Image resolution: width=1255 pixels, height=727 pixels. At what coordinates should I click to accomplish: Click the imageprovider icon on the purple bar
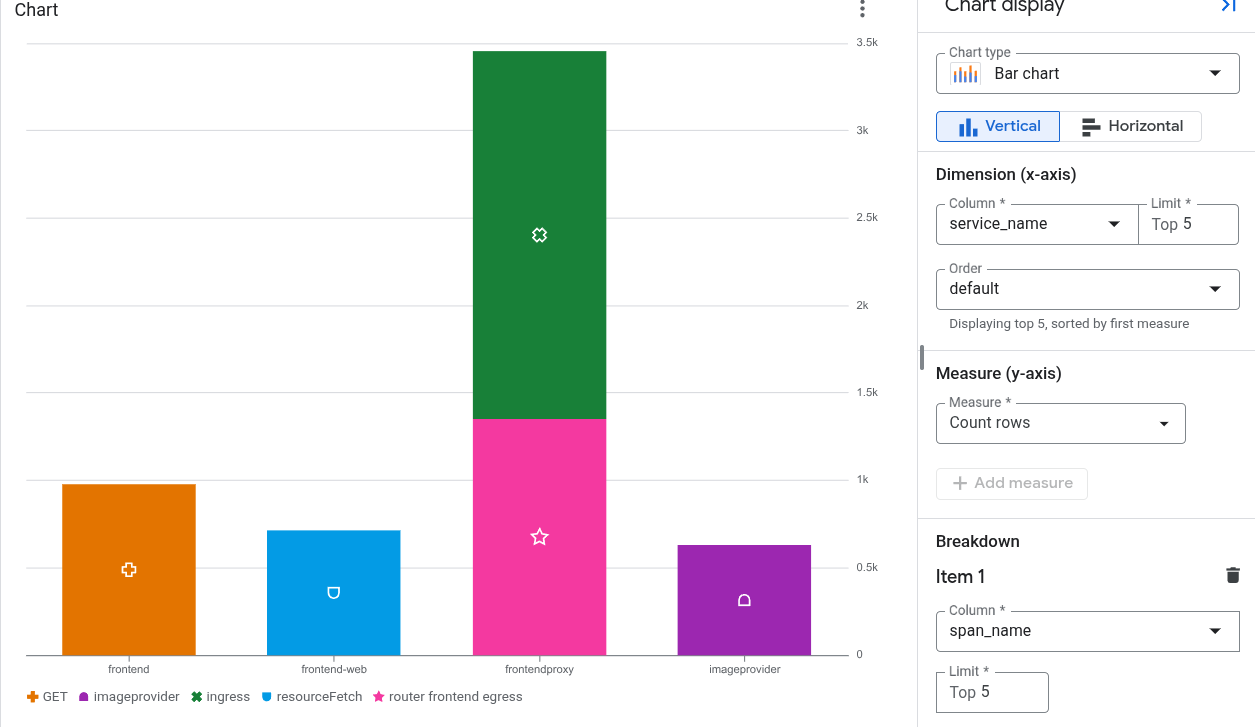744,600
